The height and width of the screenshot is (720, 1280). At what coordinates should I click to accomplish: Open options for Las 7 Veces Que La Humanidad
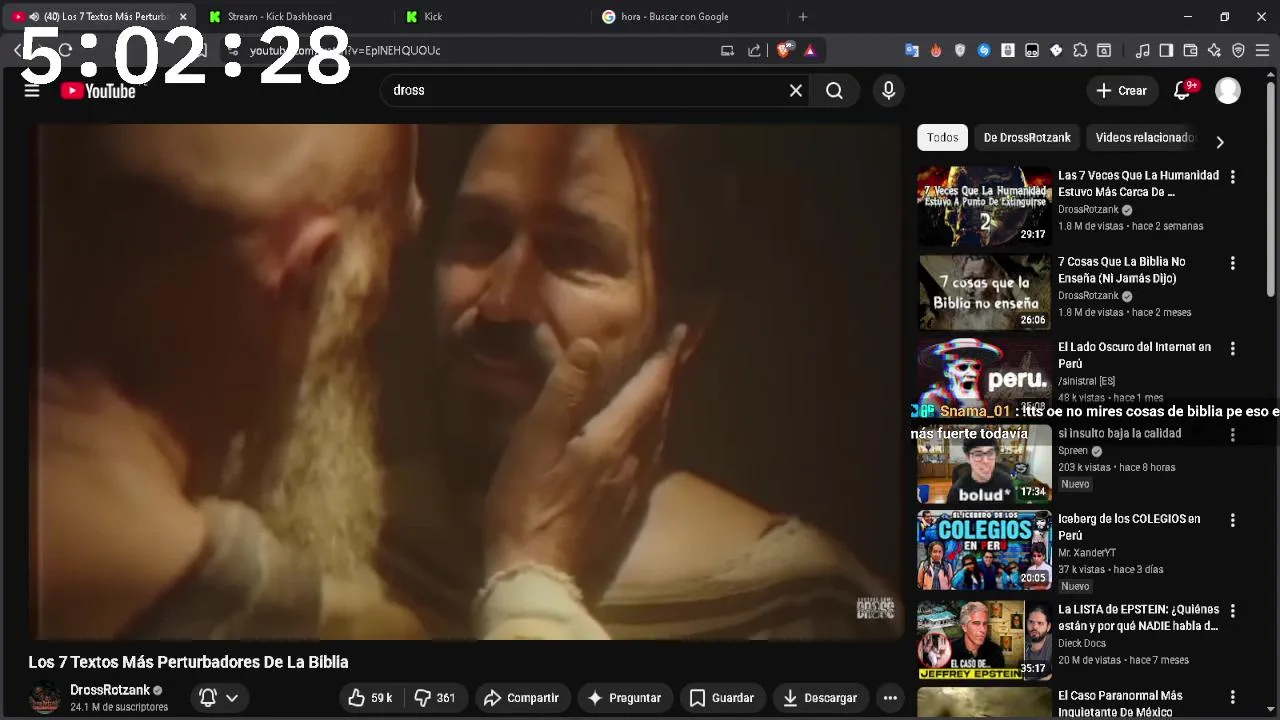(x=1232, y=176)
